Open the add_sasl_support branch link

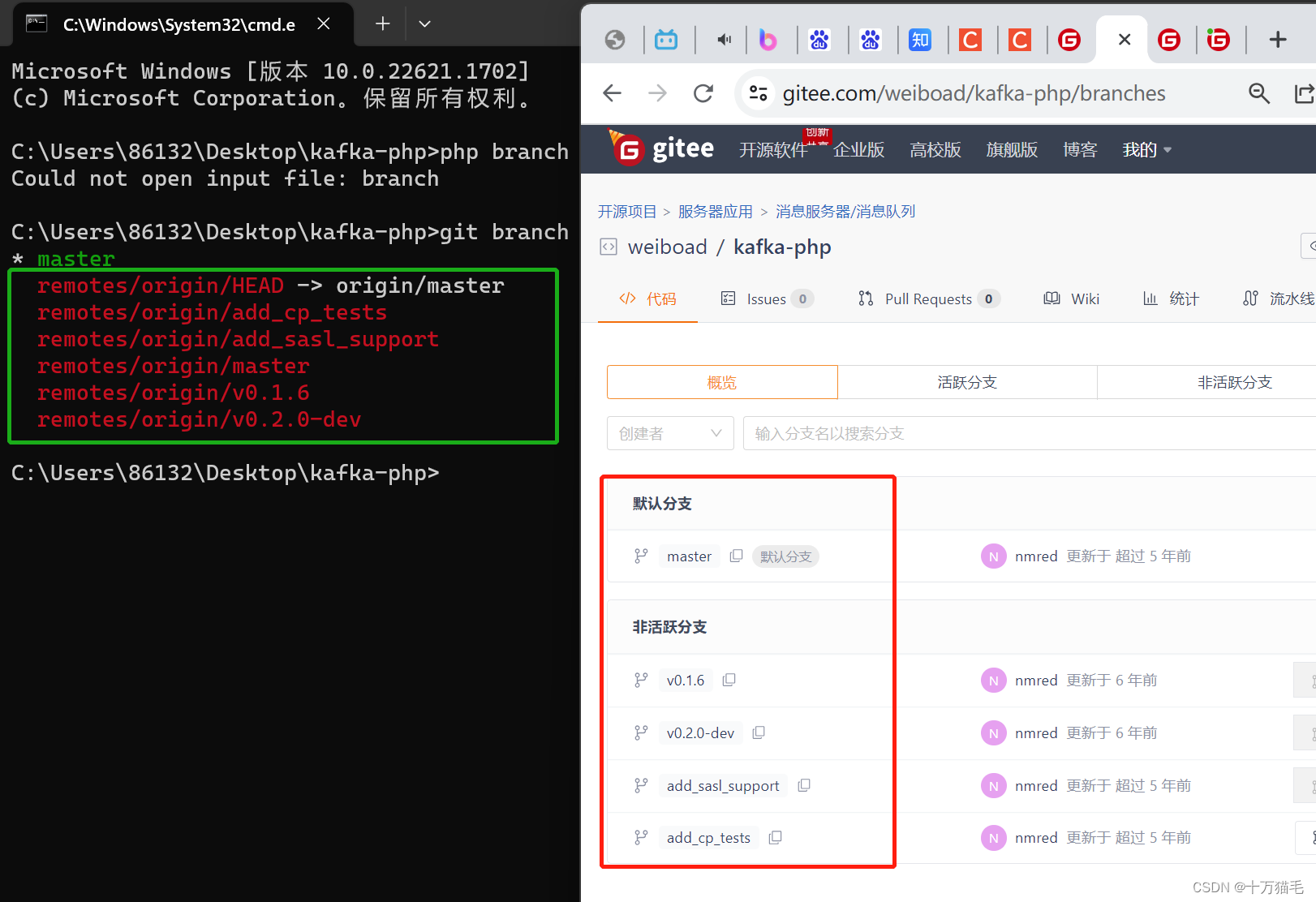coord(723,785)
